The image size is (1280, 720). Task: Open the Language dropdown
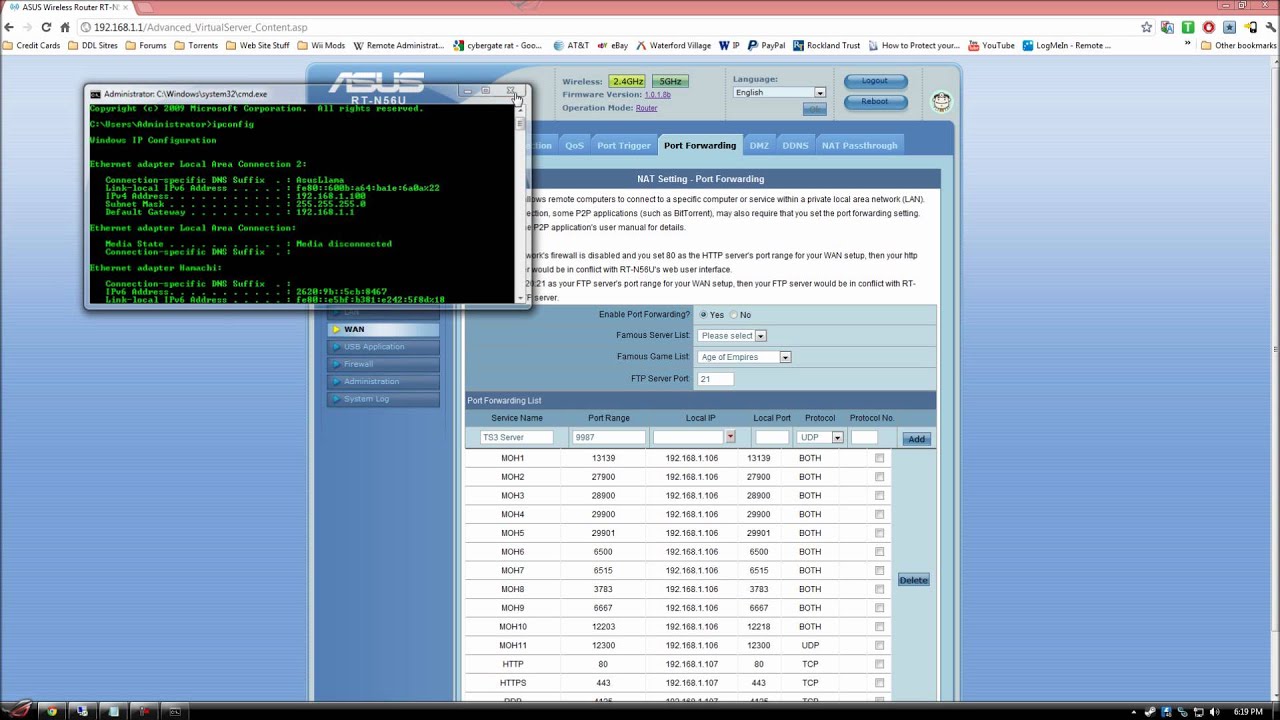779,92
